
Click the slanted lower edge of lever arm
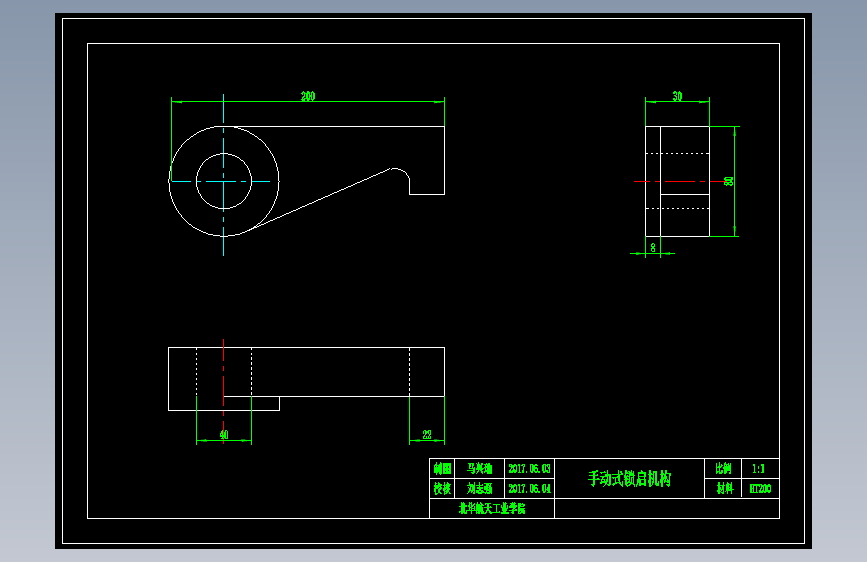[x=321, y=198]
